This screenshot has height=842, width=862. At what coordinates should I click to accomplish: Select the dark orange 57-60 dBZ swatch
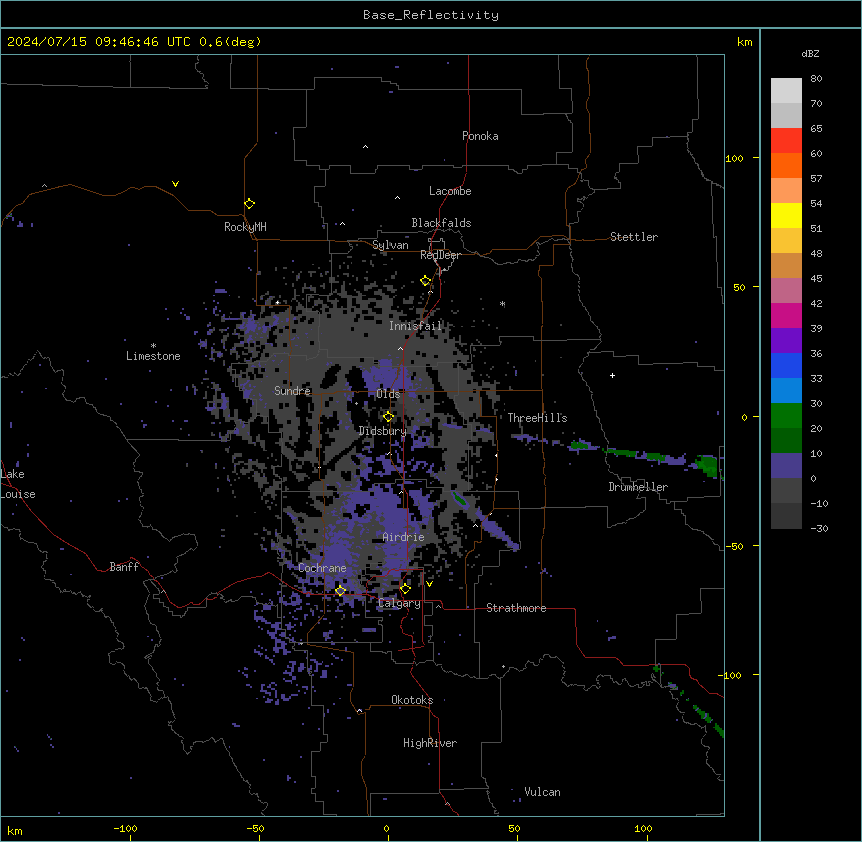[x=786, y=165]
